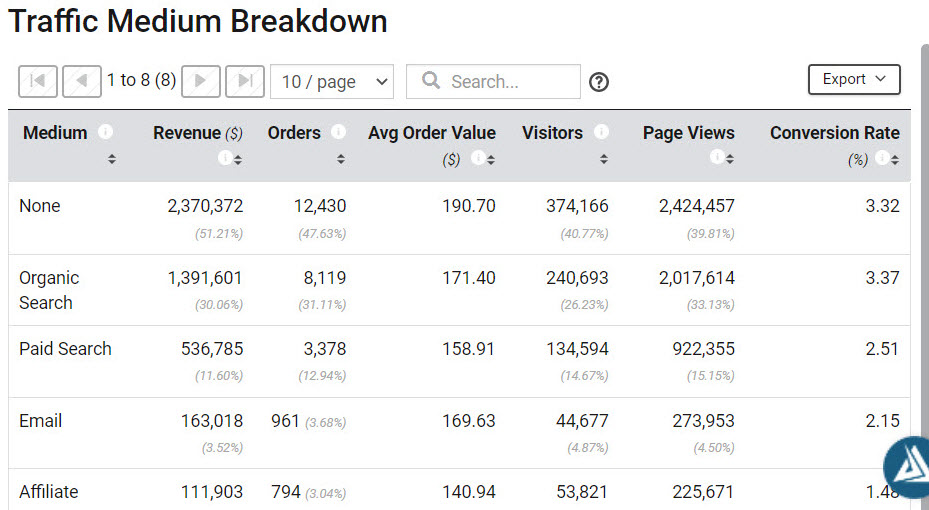
Task: Click revenue value 536,785
Action: [x=212, y=348]
